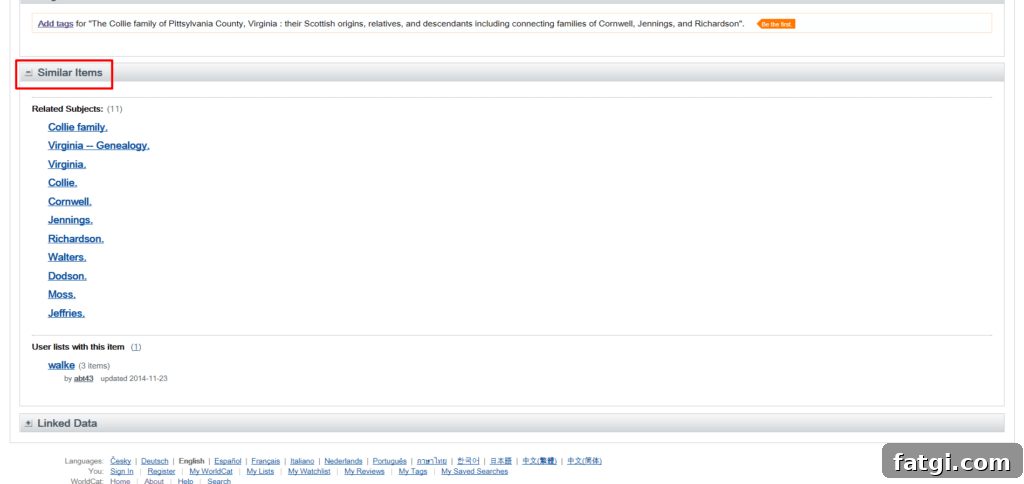Switch language to Italiano
Screen dimensions: 1024x484
(302, 461)
